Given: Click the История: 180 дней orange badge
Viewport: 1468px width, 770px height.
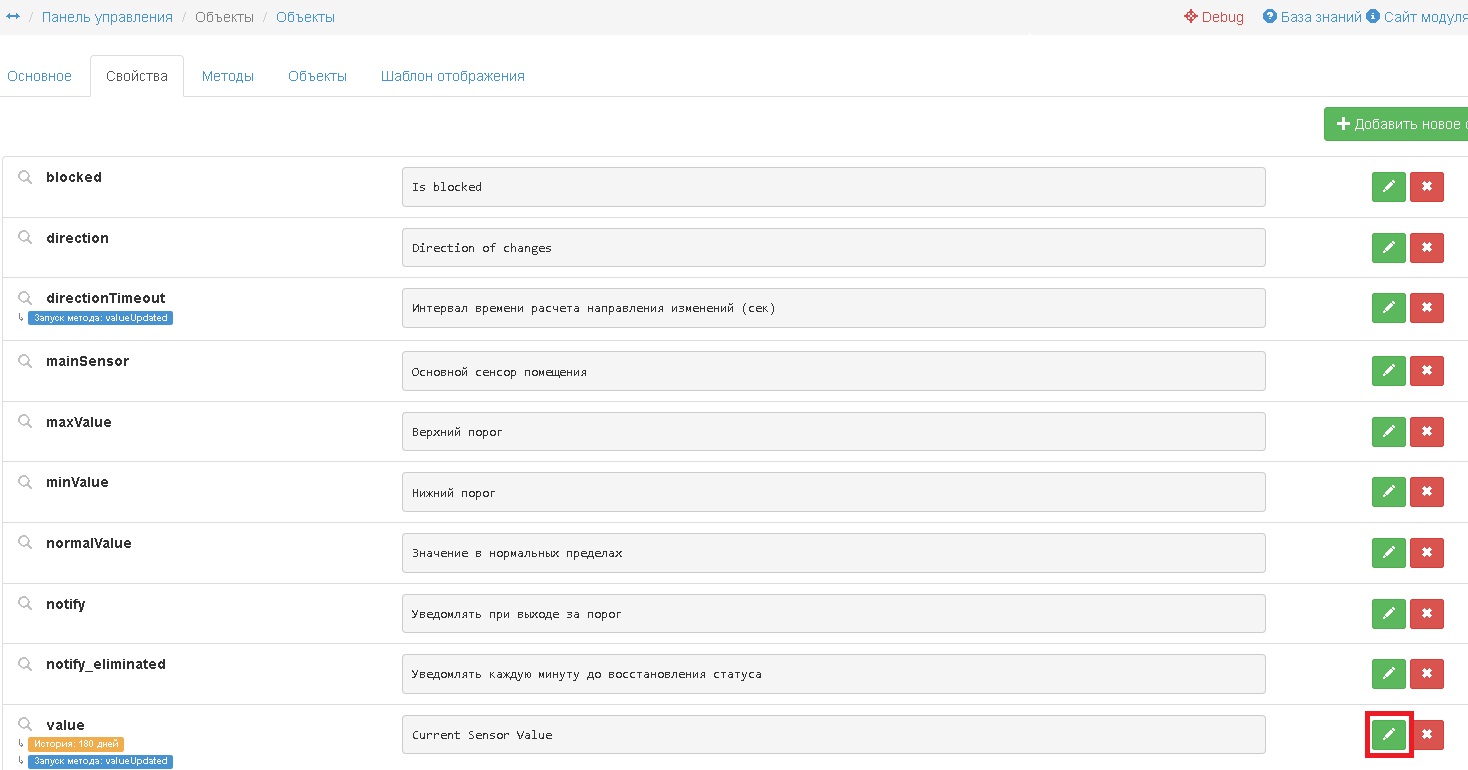Looking at the screenshot, I should pyautogui.click(x=76, y=744).
